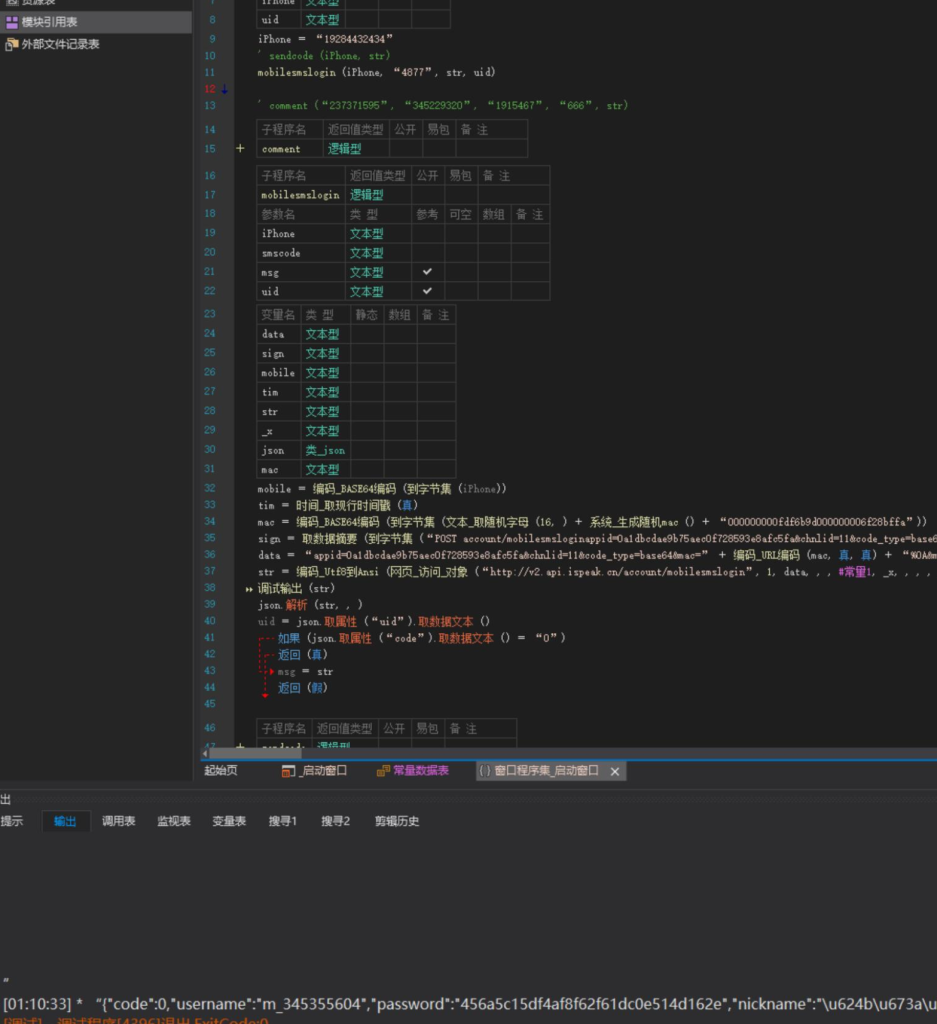Toggle the 参考 checkmark in the msg row

[428, 272]
